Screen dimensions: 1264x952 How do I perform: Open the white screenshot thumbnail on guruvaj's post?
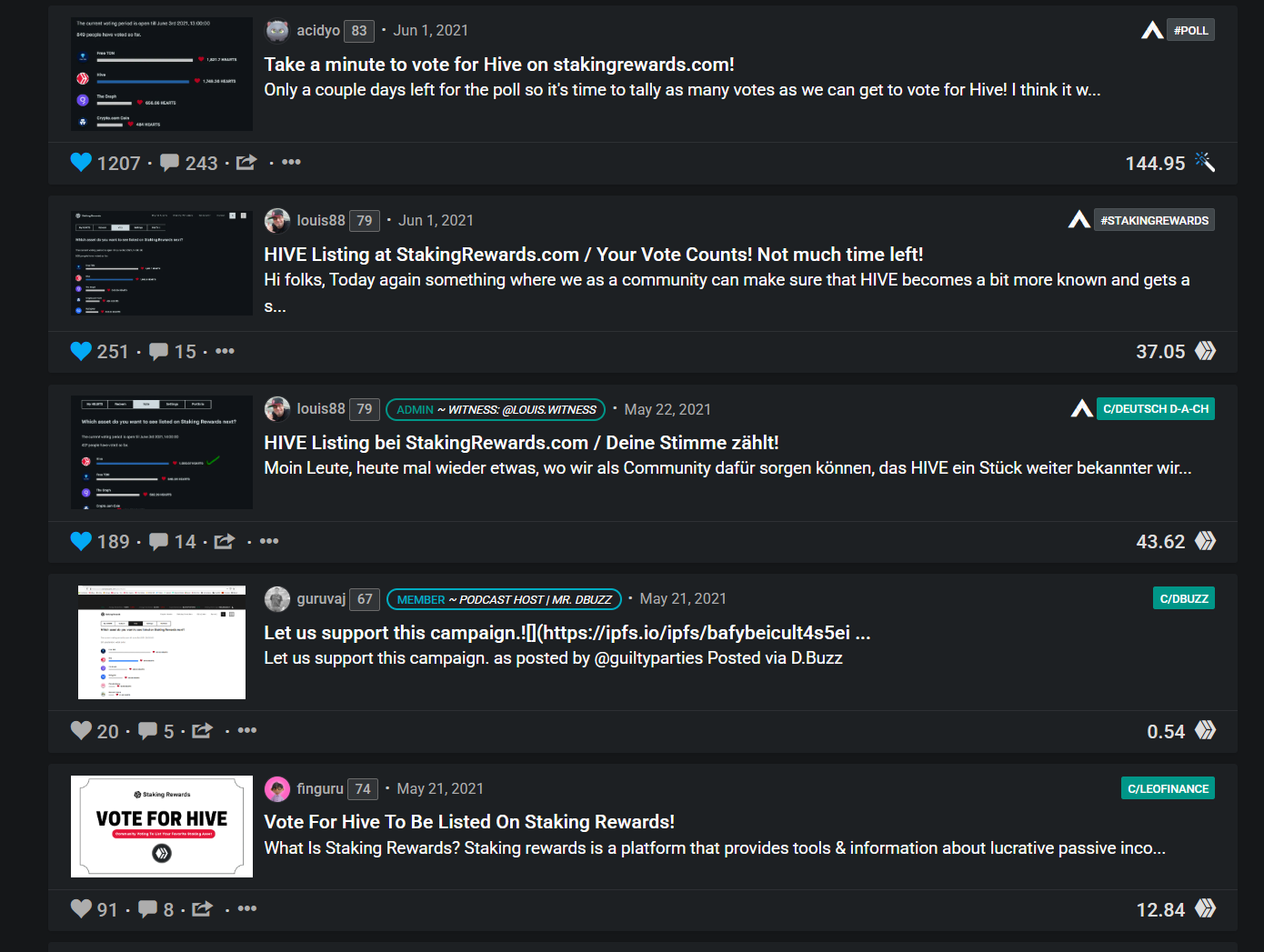coord(162,643)
